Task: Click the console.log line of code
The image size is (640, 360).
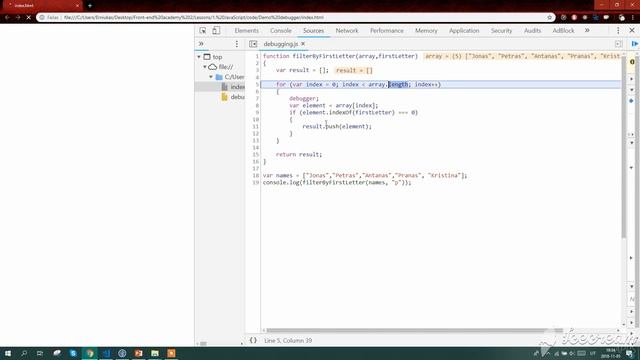Action: [337, 182]
